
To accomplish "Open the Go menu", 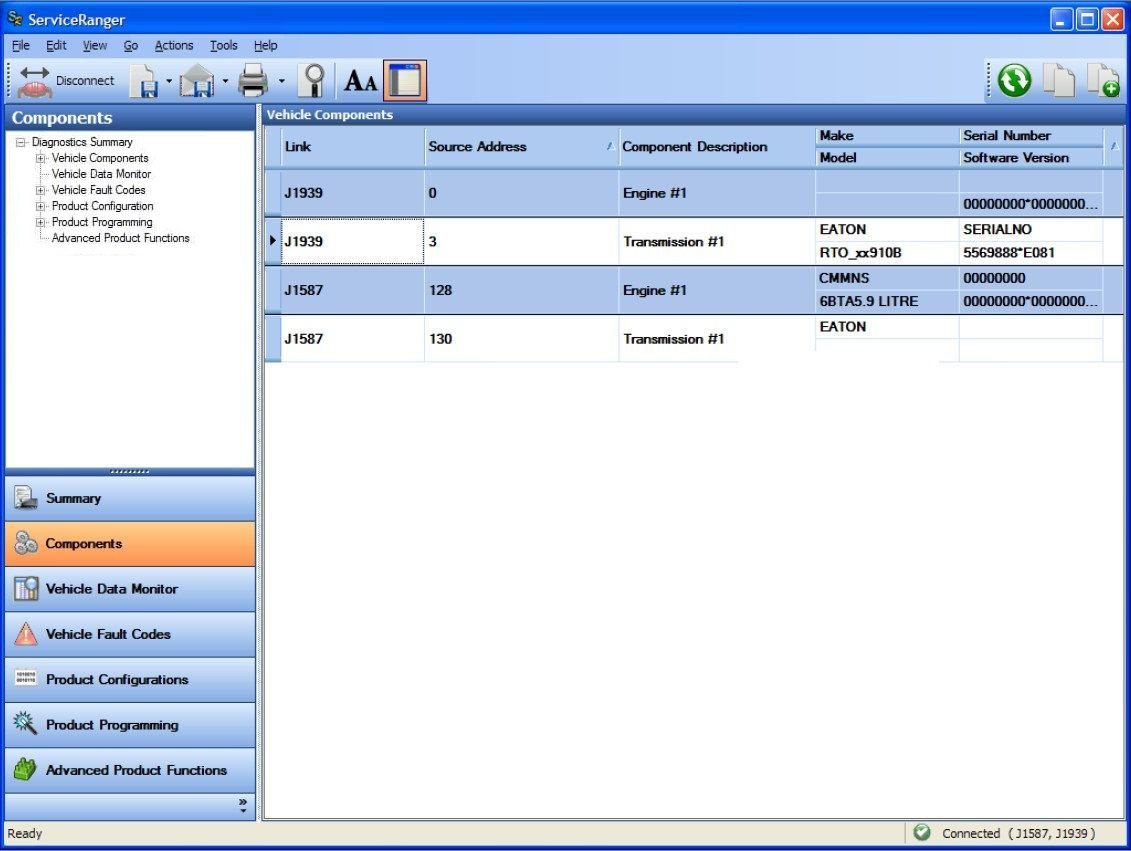I will click(131, 45).
